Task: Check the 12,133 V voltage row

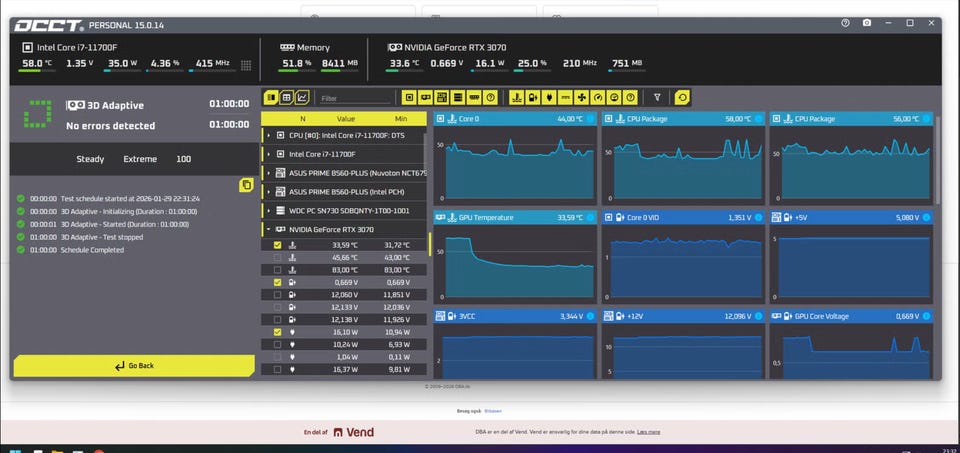Action: click(x=277, y=307)
